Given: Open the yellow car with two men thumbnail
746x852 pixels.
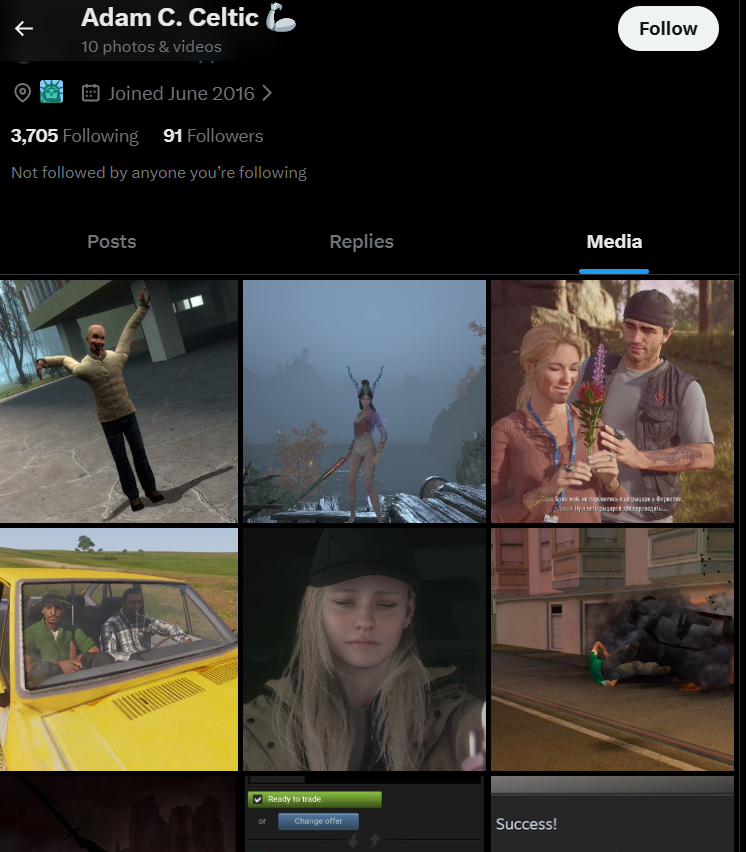Looking at the screenshot, I should pos(118,649).
